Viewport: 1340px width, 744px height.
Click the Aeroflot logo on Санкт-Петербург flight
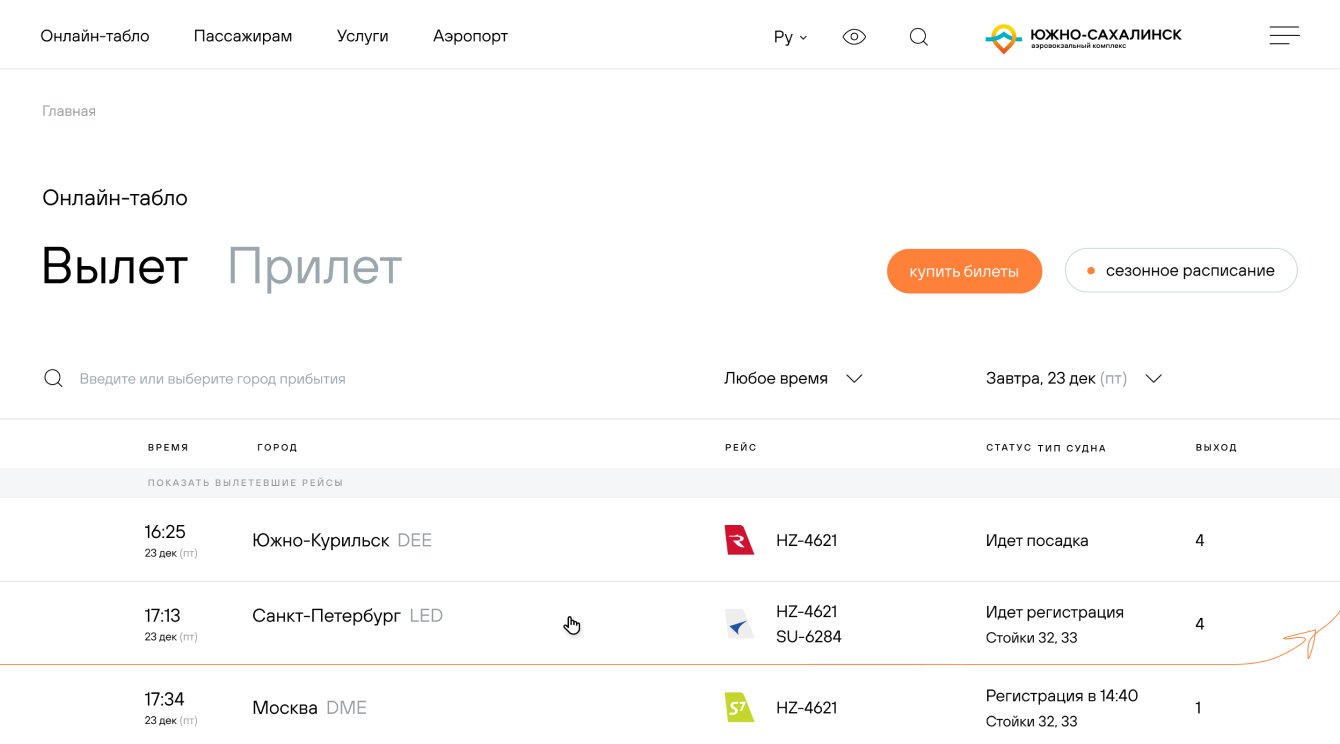739,624
